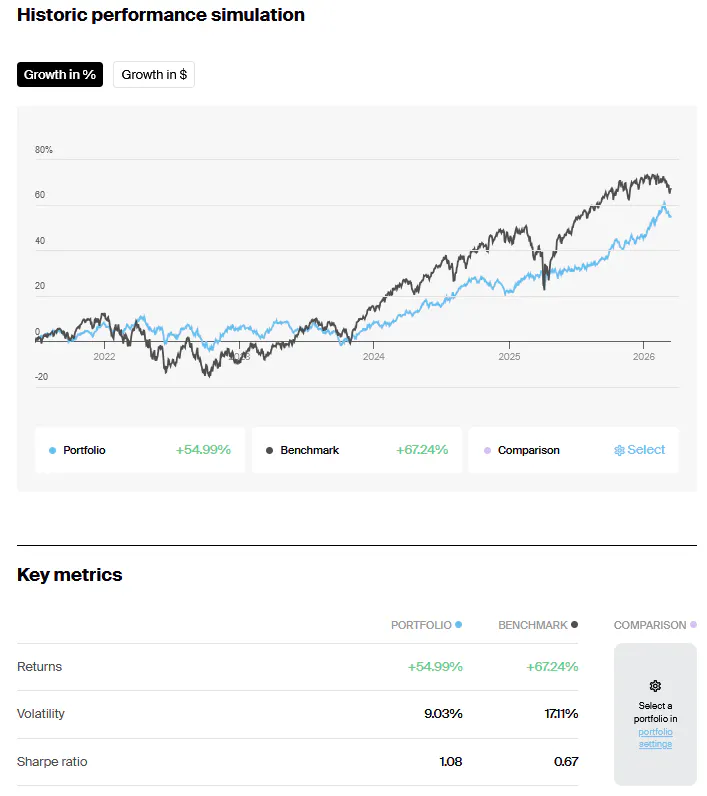Viewport: 707px width, 796px height.
Task: Open the portfolio settings link
Action: pos(655,738)
